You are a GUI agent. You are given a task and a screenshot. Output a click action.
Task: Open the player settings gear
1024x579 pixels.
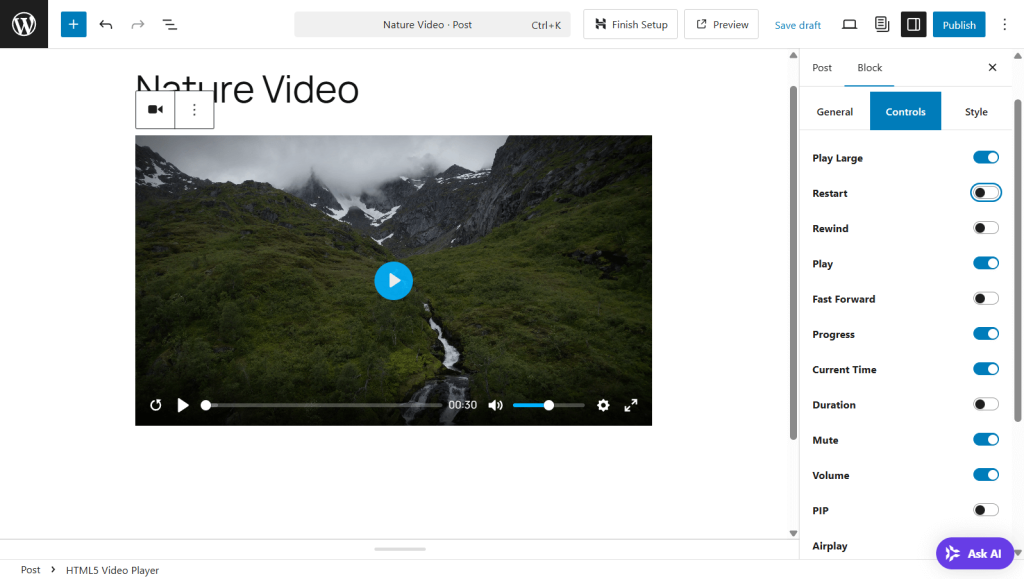[603, 405]
